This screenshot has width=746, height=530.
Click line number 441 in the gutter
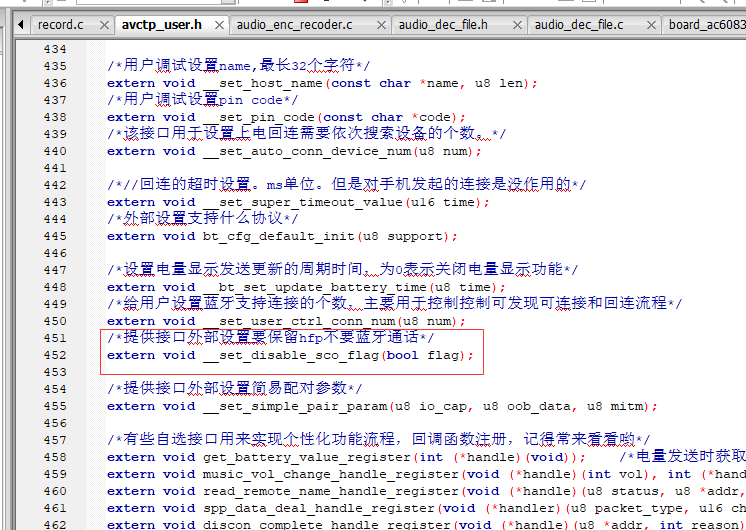coord(55,168)
